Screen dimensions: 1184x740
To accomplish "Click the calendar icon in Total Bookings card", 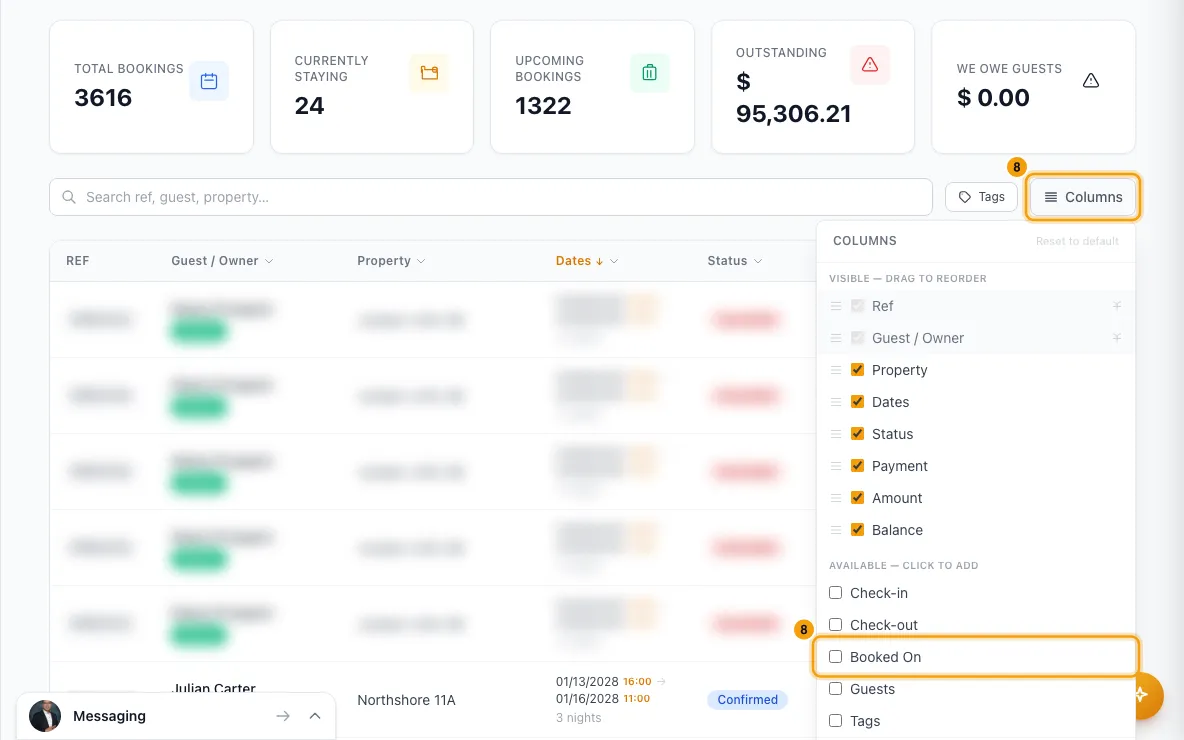I will pos(209,81).
